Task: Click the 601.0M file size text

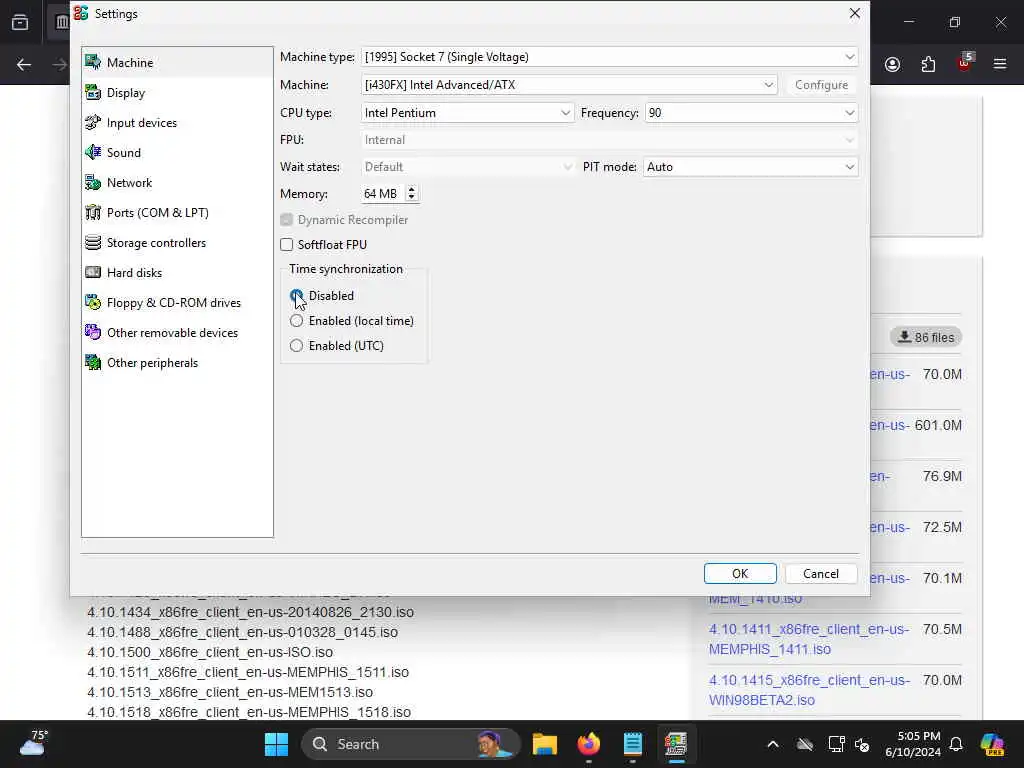Action: pyautogui.click(x=938, y=426)
